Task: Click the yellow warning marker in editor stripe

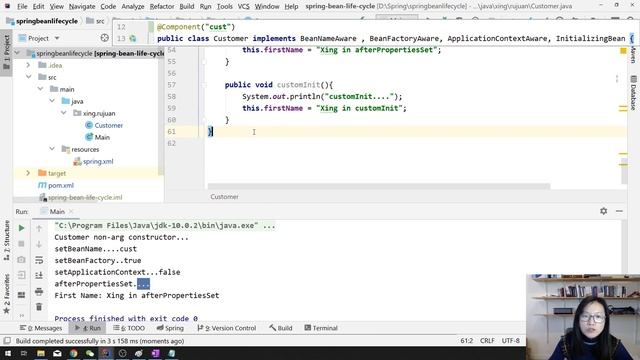Action: pos(623,51)
